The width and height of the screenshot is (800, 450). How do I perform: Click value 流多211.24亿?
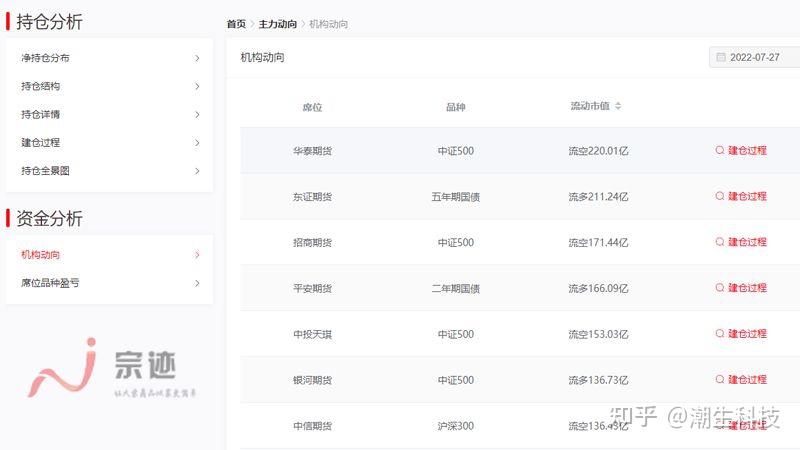point(598,197)
